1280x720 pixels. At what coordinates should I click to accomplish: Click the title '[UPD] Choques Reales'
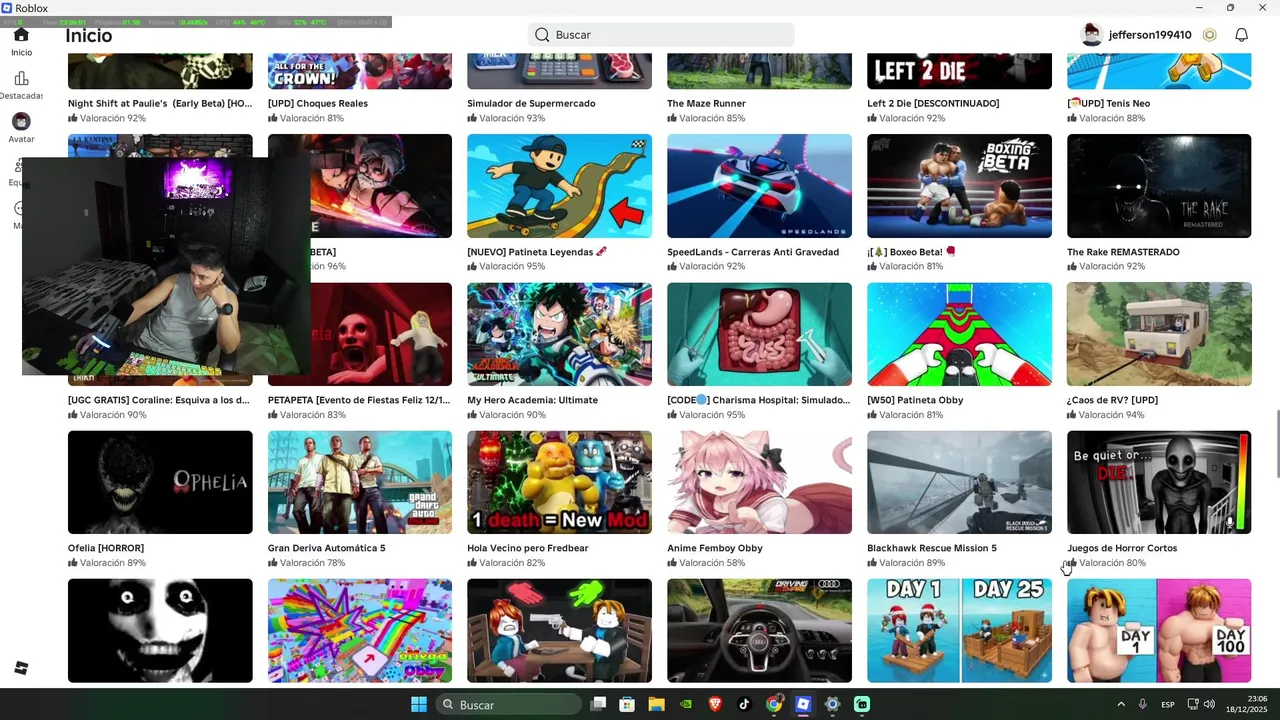(x=318, y=103)
